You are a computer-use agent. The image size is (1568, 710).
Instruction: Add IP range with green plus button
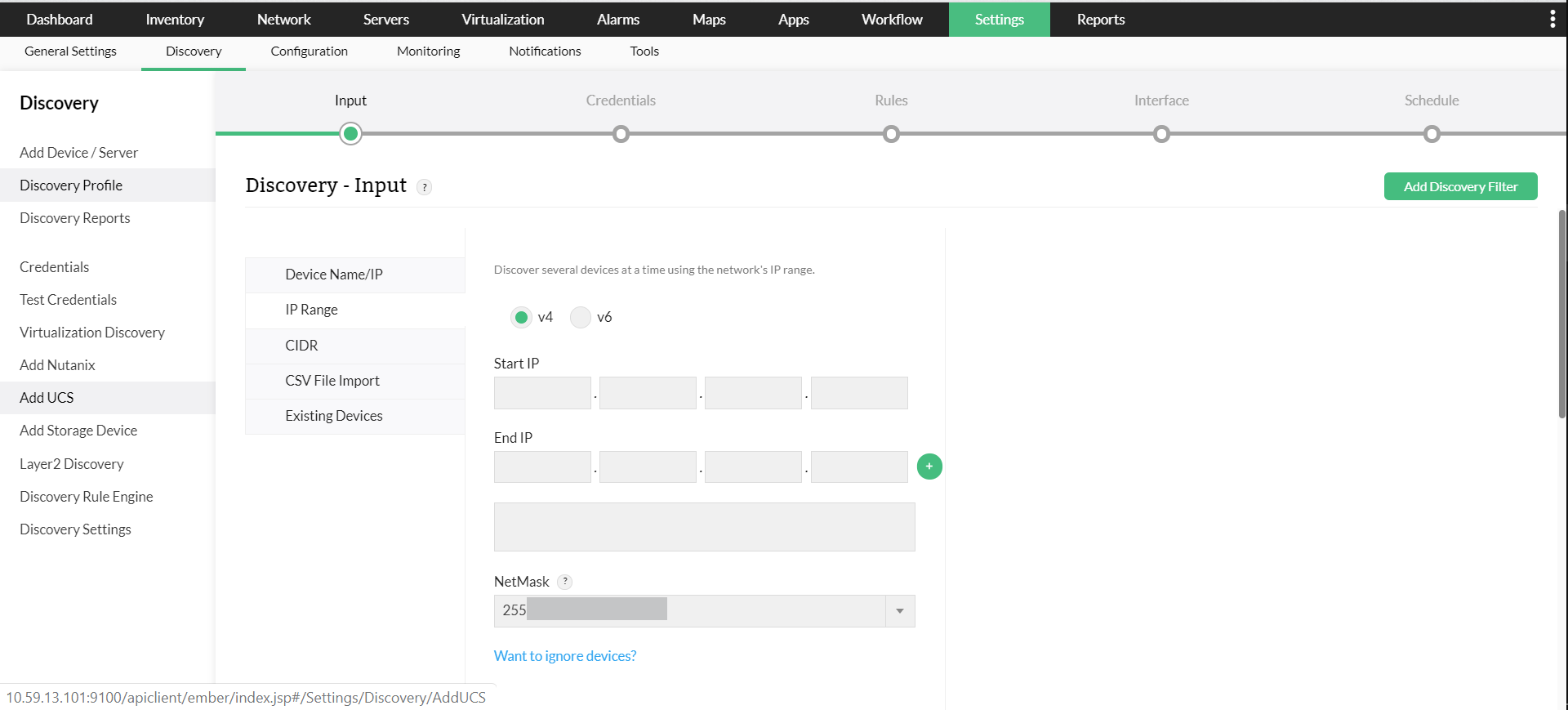[x=929, y=467]
